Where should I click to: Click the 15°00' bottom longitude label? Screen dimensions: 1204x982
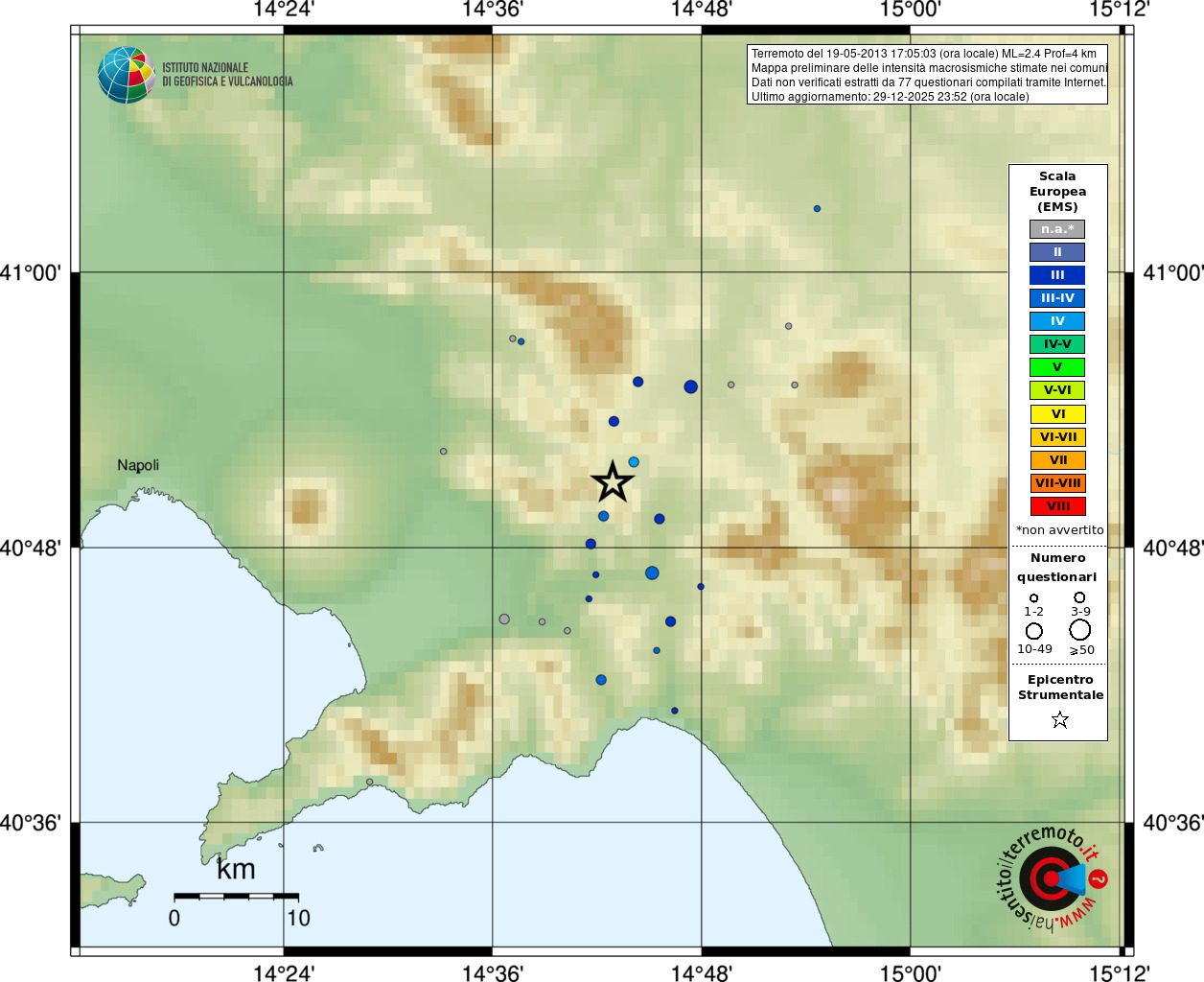click(911, 972)
